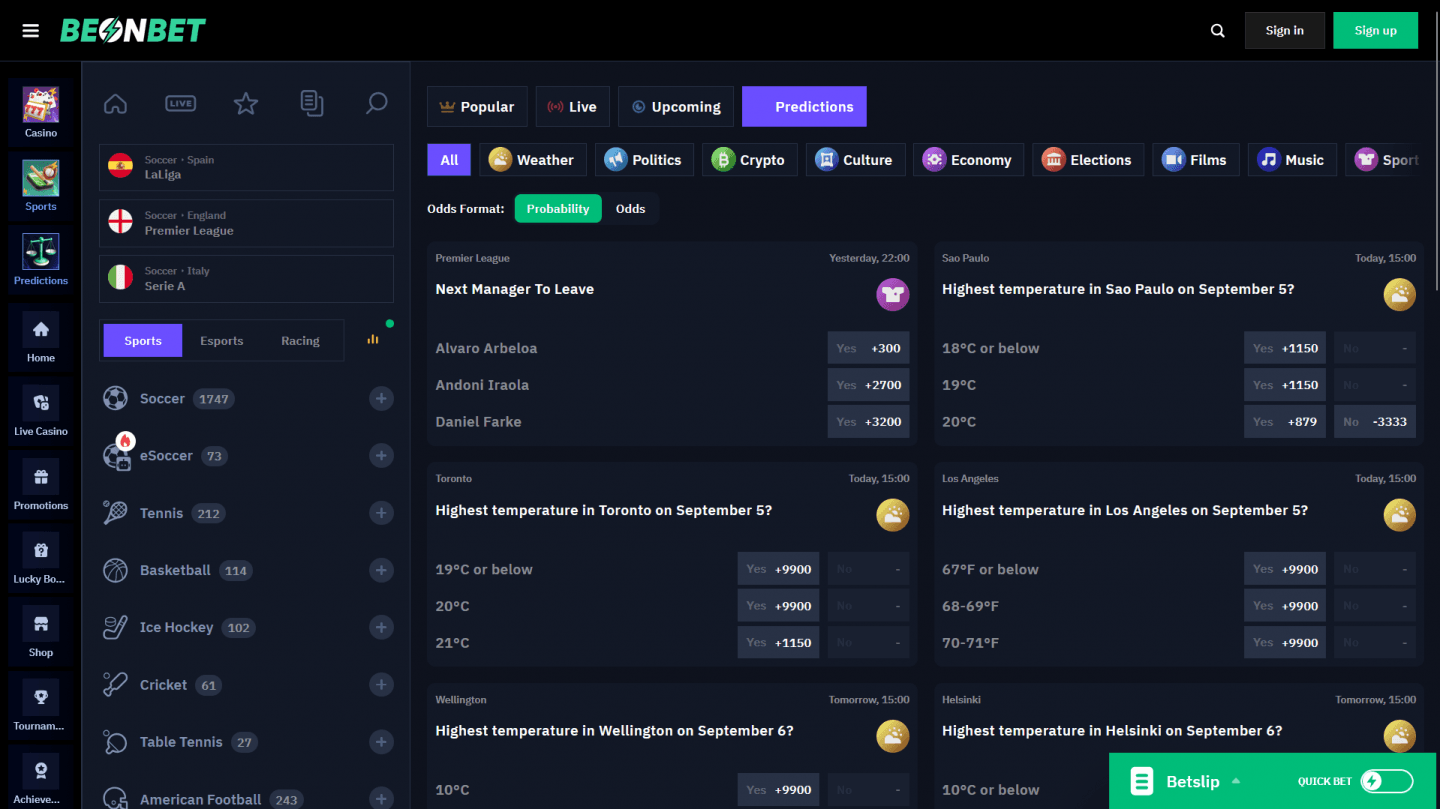Expand the Basketball sport list

(381, 570)
